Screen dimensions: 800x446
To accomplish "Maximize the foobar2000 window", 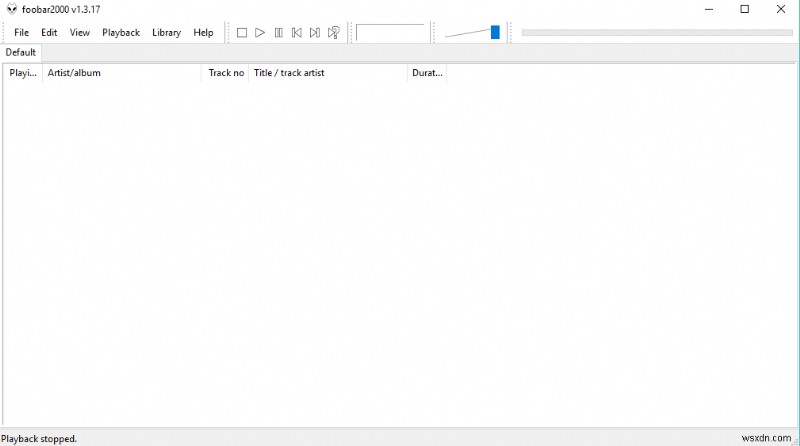I will pos(744,9).
